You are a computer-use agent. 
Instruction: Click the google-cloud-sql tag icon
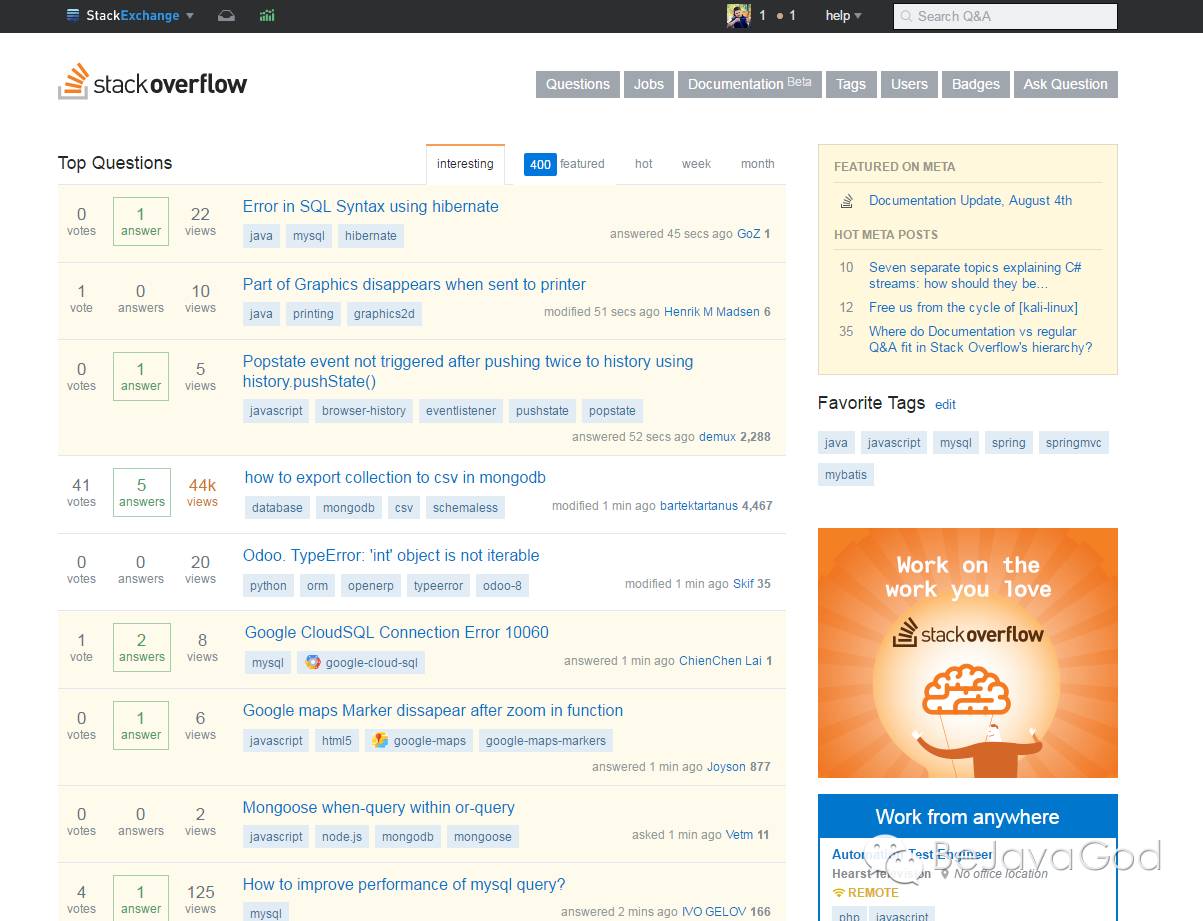(x=313, y=662)
